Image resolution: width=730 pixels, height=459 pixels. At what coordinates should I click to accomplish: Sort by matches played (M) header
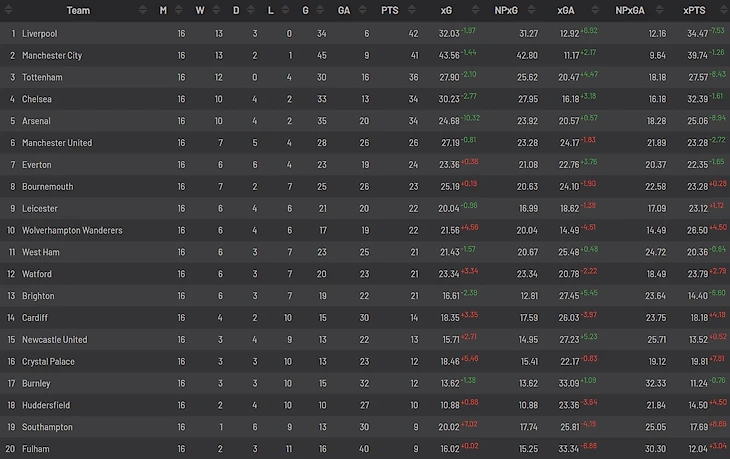(x=163, y=11)
